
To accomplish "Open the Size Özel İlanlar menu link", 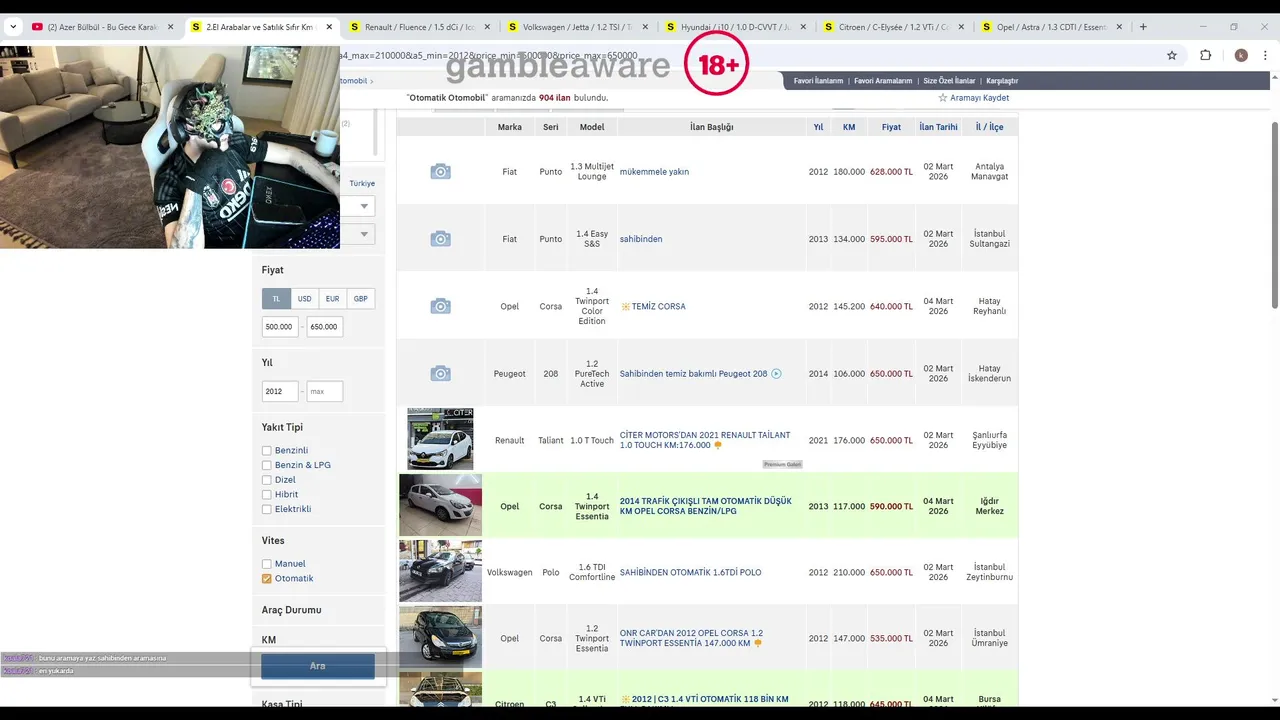I will click(949, 81).
